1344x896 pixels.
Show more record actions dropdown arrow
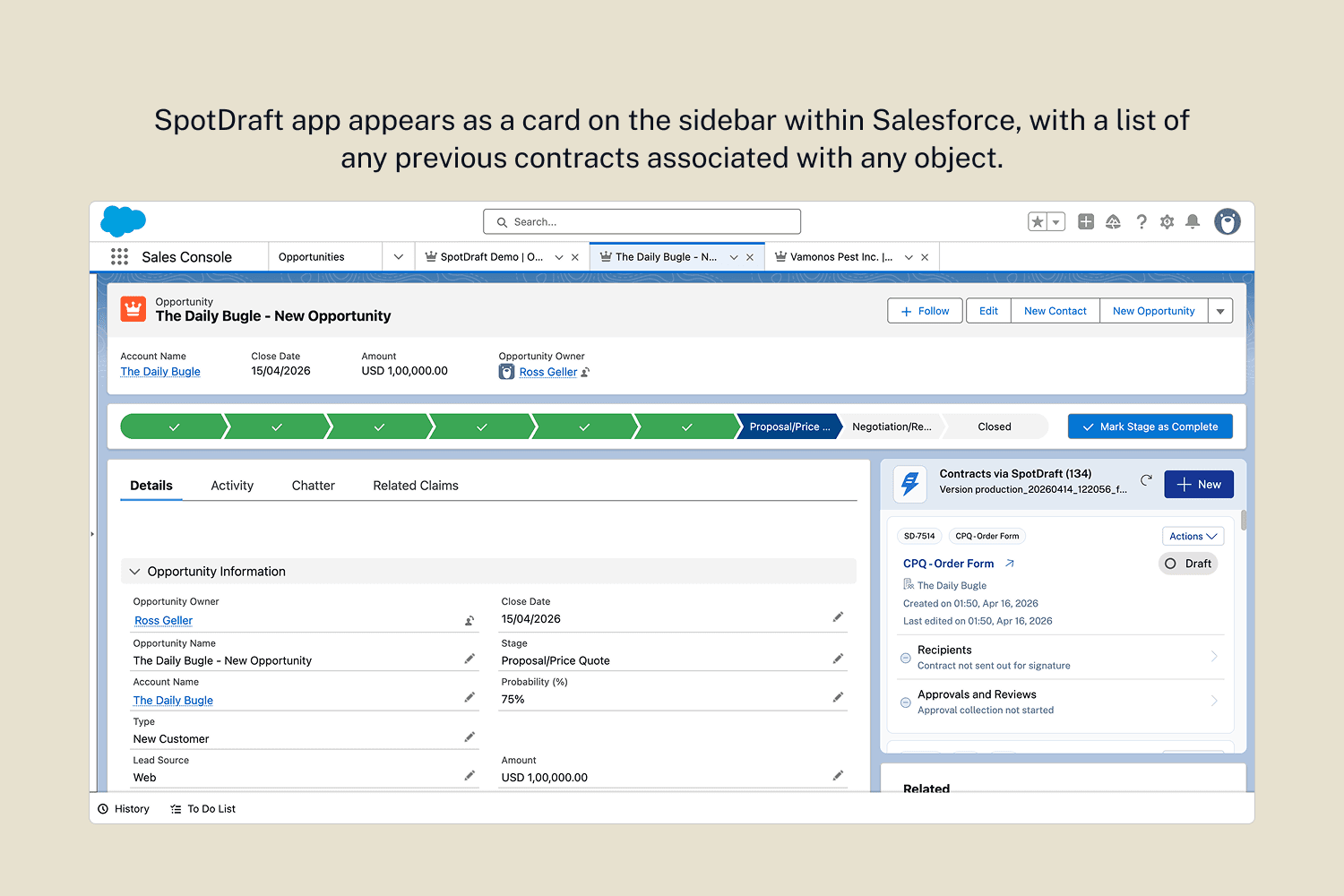tap(1220, 311)
